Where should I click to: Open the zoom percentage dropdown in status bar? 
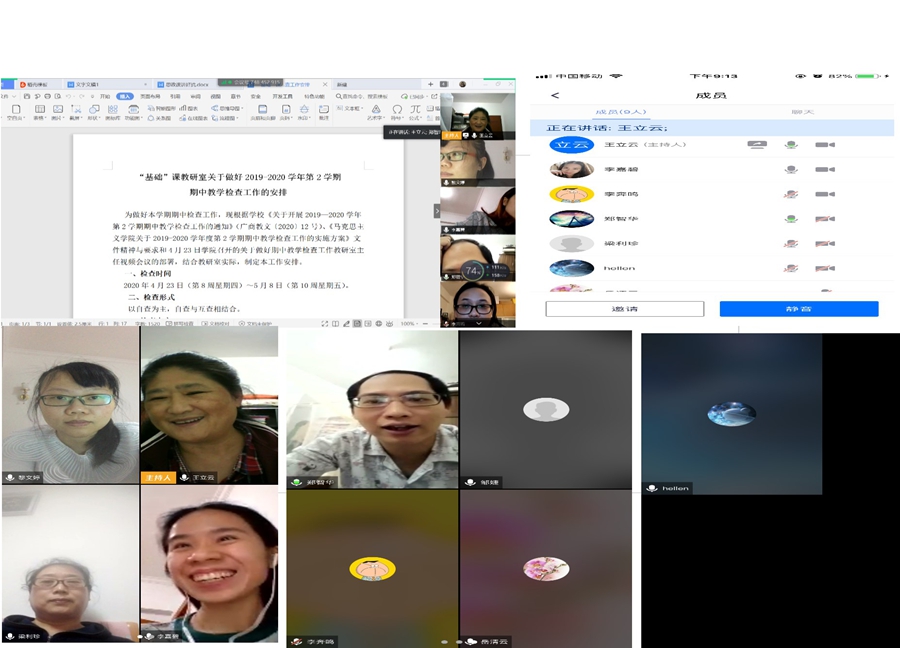[409, 324]
